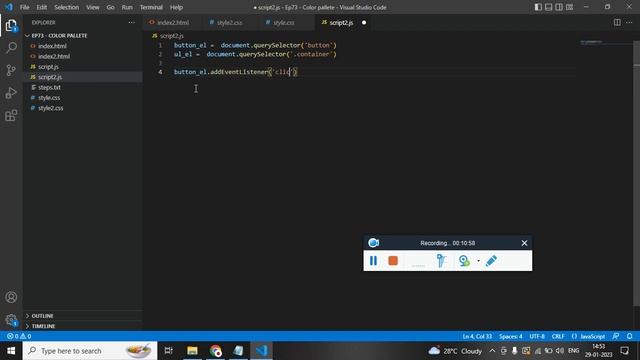Click the unsaved dot on script2.js tab

(364, 22)
